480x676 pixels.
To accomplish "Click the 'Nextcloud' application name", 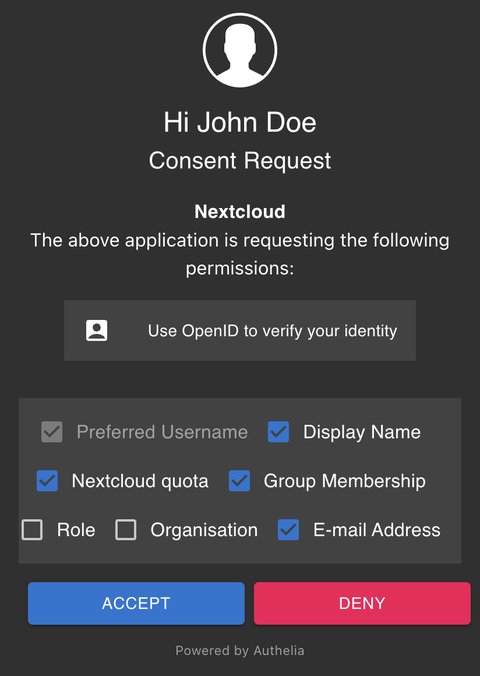I will pyautogui.click(x=240, y=212).
